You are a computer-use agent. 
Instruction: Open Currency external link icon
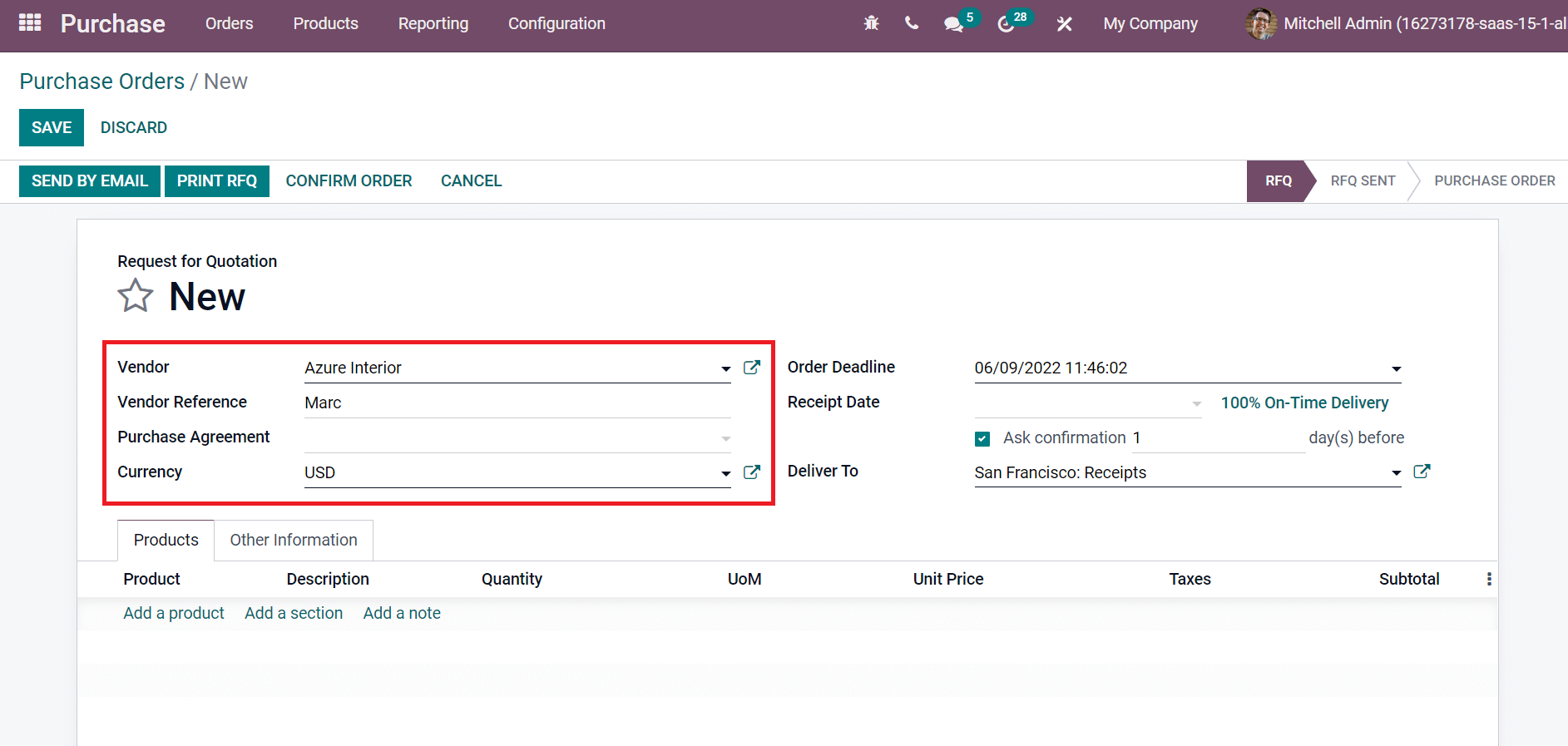[x=751, y=472]
